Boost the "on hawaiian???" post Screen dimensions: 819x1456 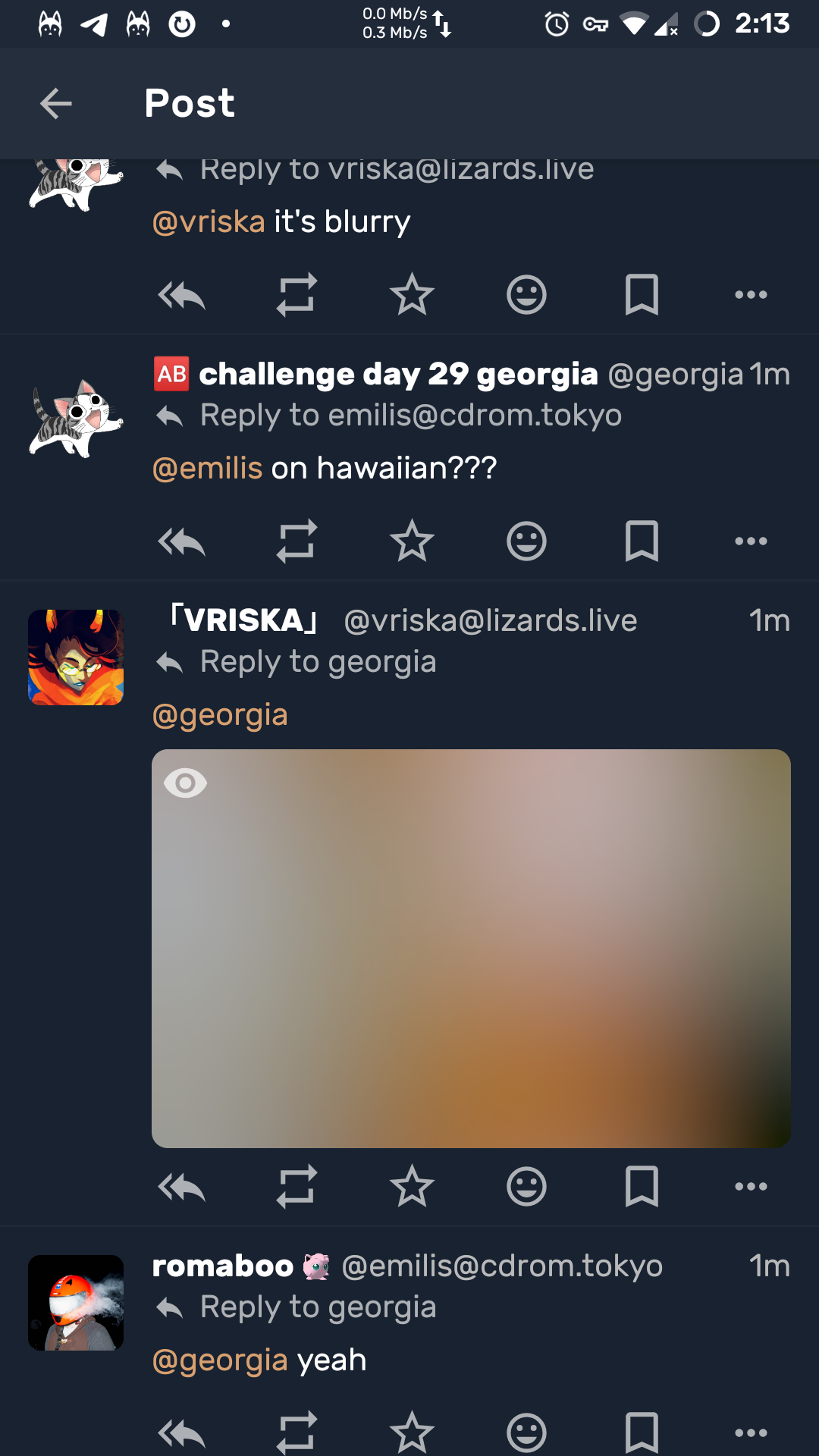click(x=297, y=541)
